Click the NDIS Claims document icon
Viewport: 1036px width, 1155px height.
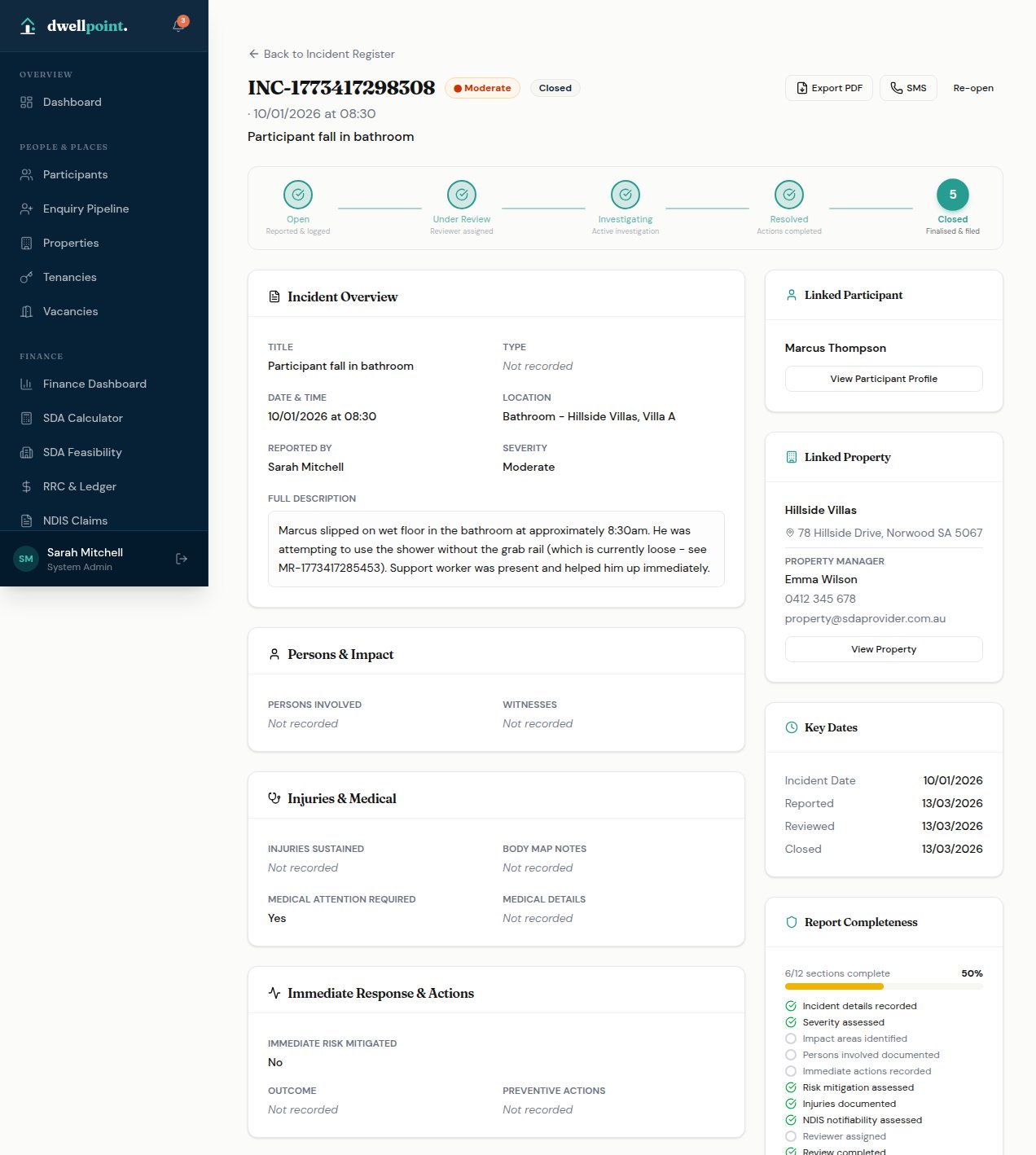click(26, 520)
